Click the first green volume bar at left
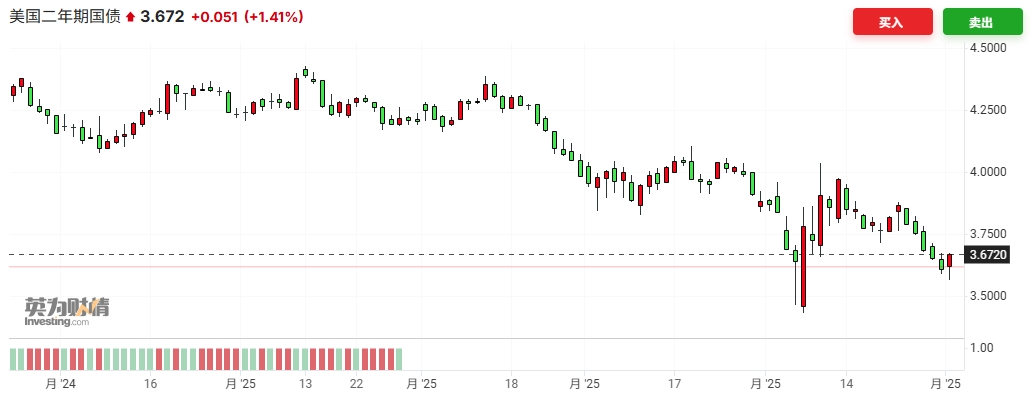The width and height of the screenshot is (1032, 413). [15, 359]
